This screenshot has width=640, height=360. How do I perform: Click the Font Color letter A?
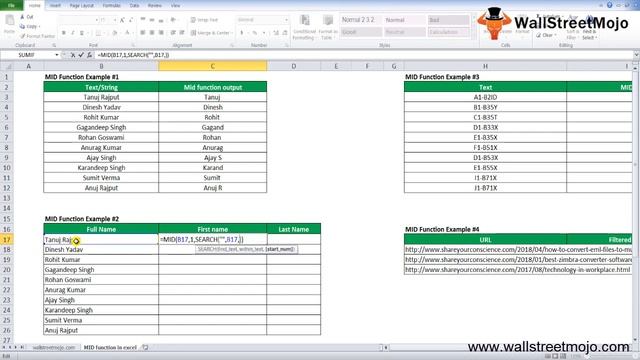coord(128,33)
